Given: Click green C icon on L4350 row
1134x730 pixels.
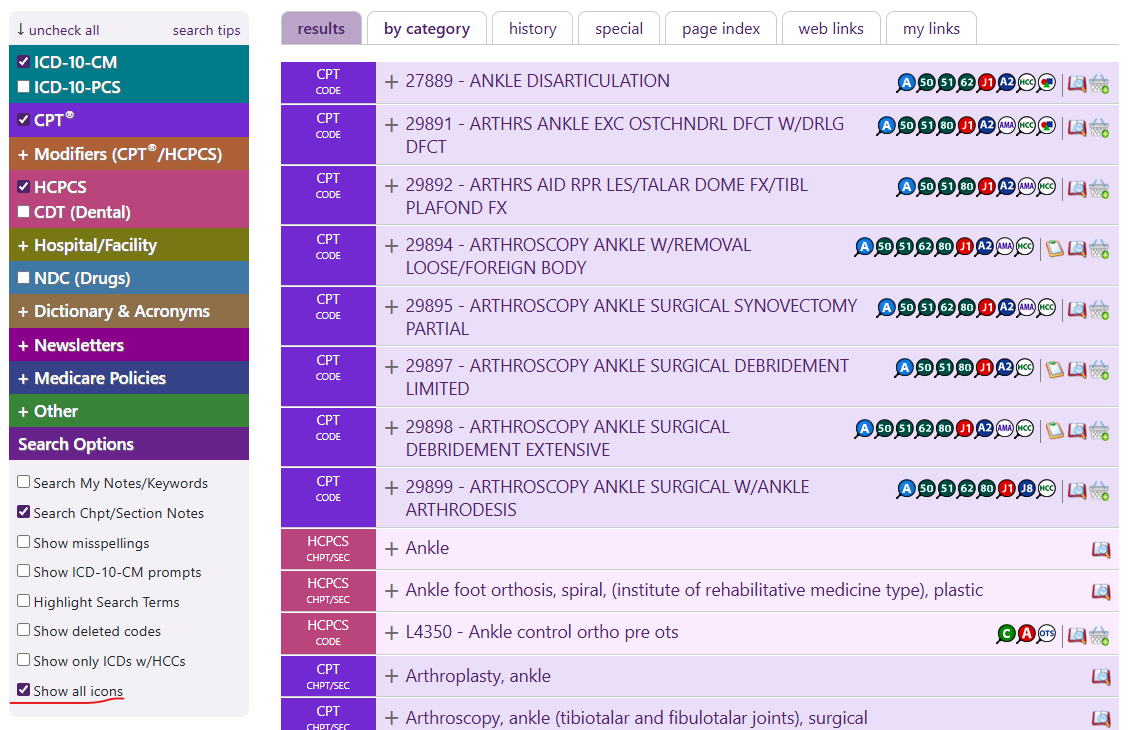Looking at the screenshot, I should [x=1006, y=634].
